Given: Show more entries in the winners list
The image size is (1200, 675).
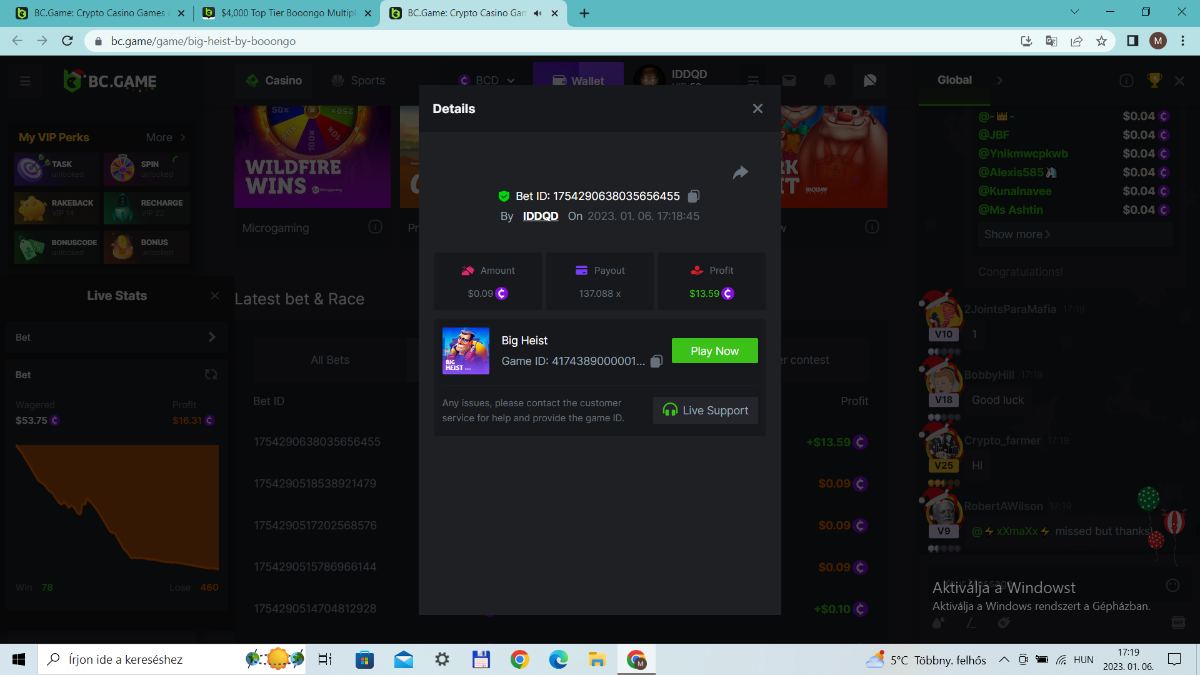Looking at the screenshot, I should pos(1017,234).
